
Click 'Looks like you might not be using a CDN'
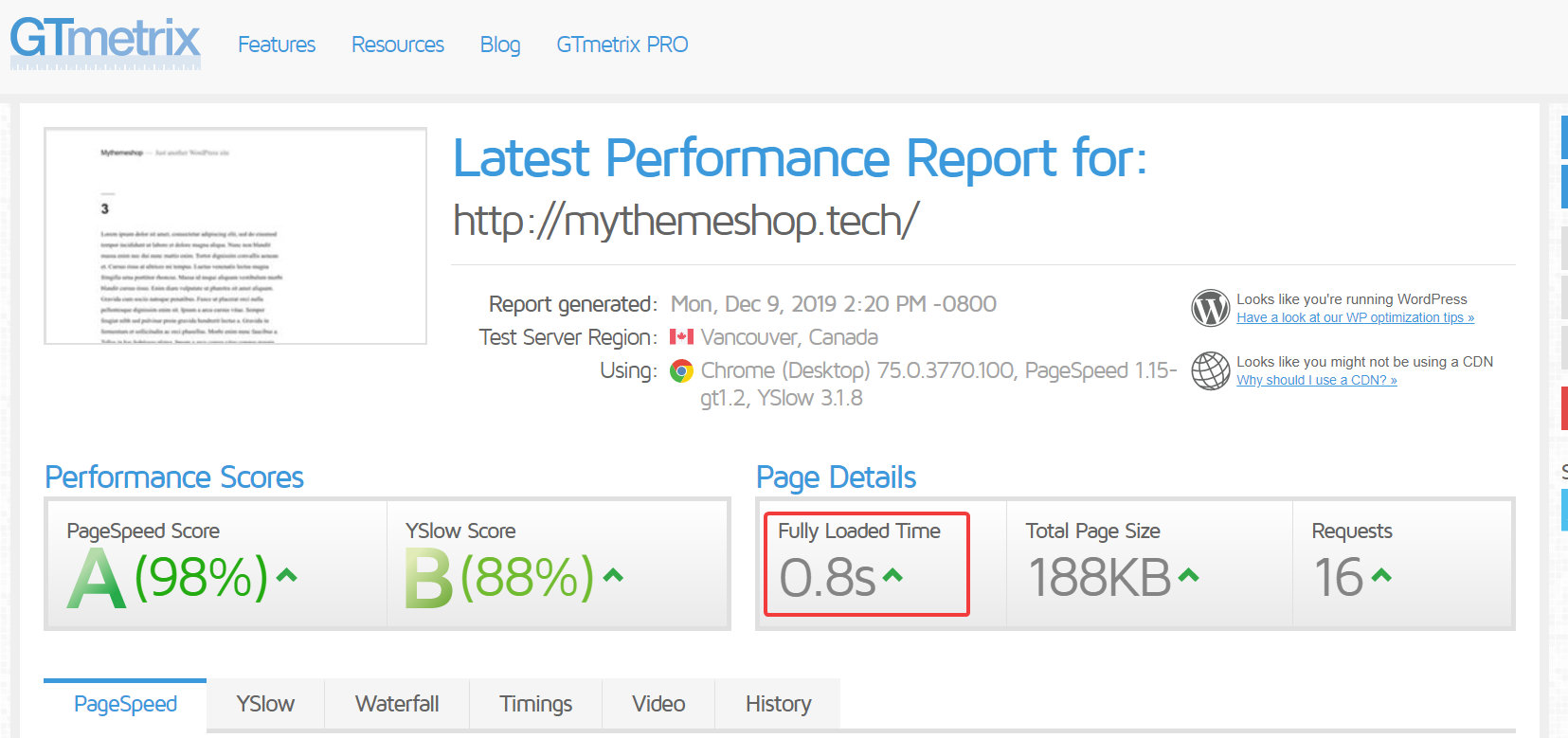[1364, 362]
